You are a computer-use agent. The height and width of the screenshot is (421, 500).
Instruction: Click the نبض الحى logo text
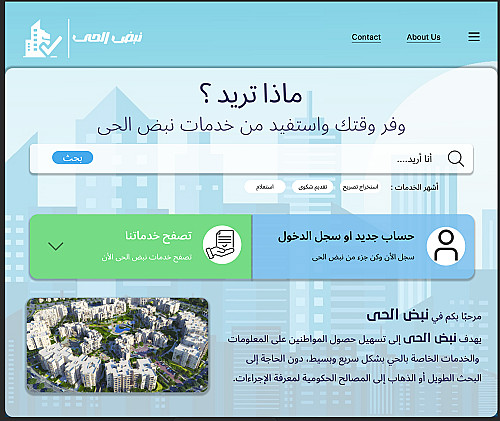click(107, 37)
